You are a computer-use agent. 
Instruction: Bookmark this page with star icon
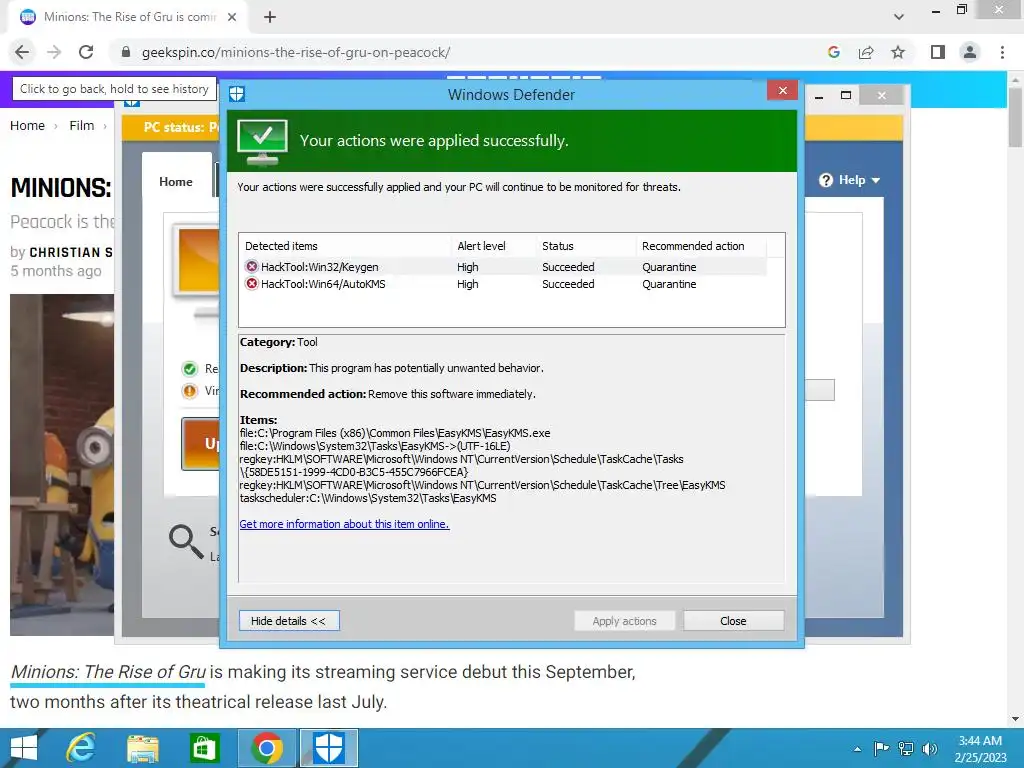898,52
